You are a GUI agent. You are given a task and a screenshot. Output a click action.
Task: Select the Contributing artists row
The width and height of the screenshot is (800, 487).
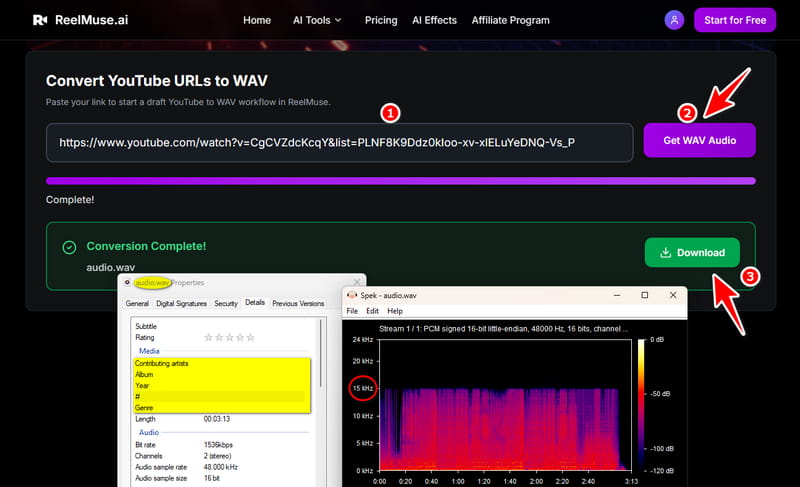point(221,364)
